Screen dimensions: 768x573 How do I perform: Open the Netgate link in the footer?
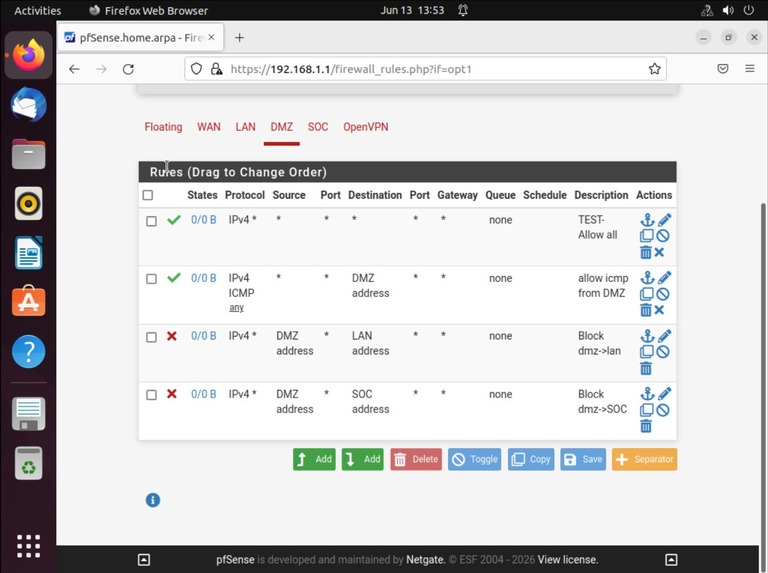[x=425, y=559]
